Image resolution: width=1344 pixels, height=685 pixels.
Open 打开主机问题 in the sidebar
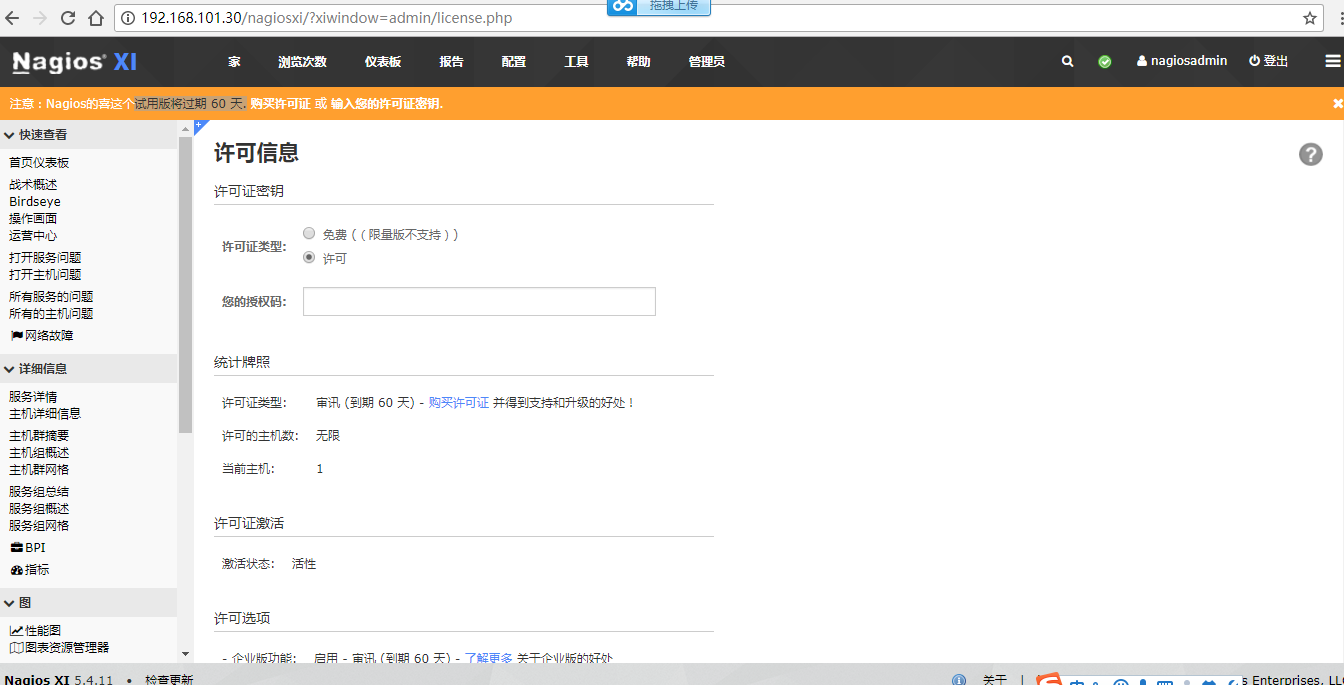45,275
